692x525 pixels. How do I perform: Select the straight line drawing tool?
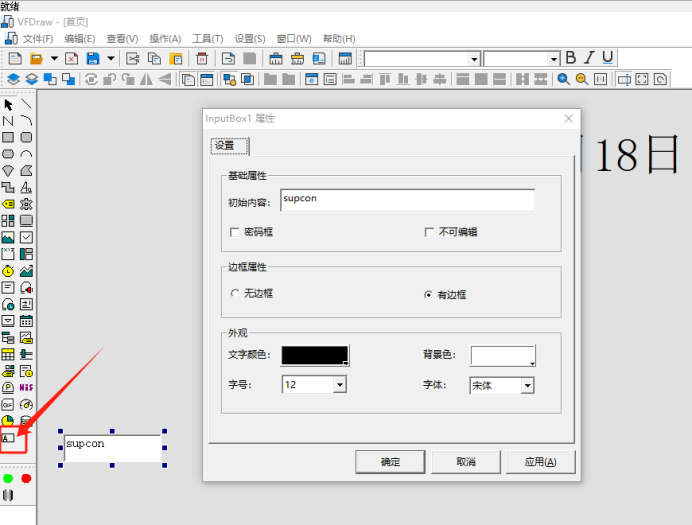tap(26, 104)
